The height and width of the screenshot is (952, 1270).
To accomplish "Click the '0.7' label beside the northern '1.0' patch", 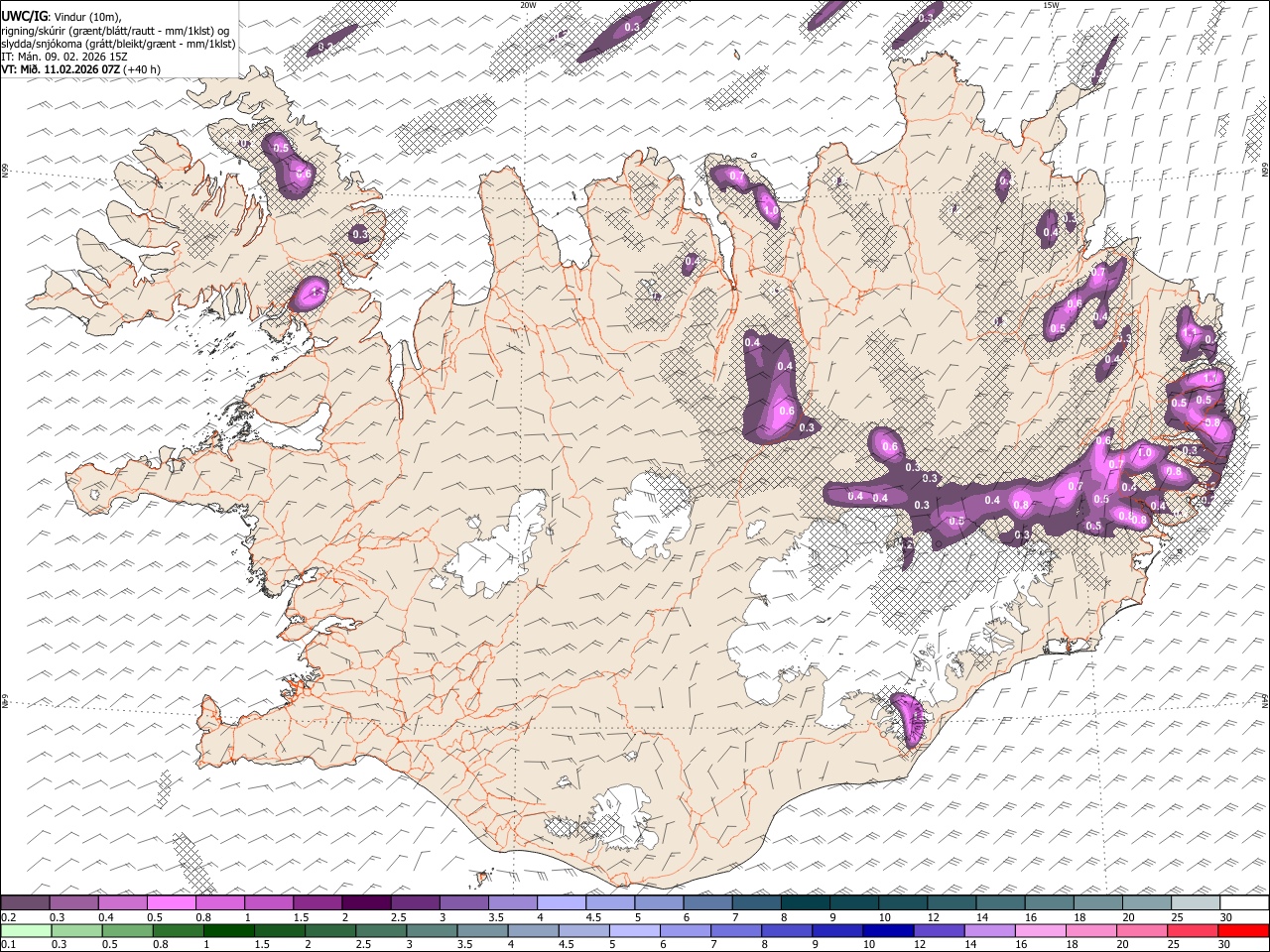I will 736,177.
